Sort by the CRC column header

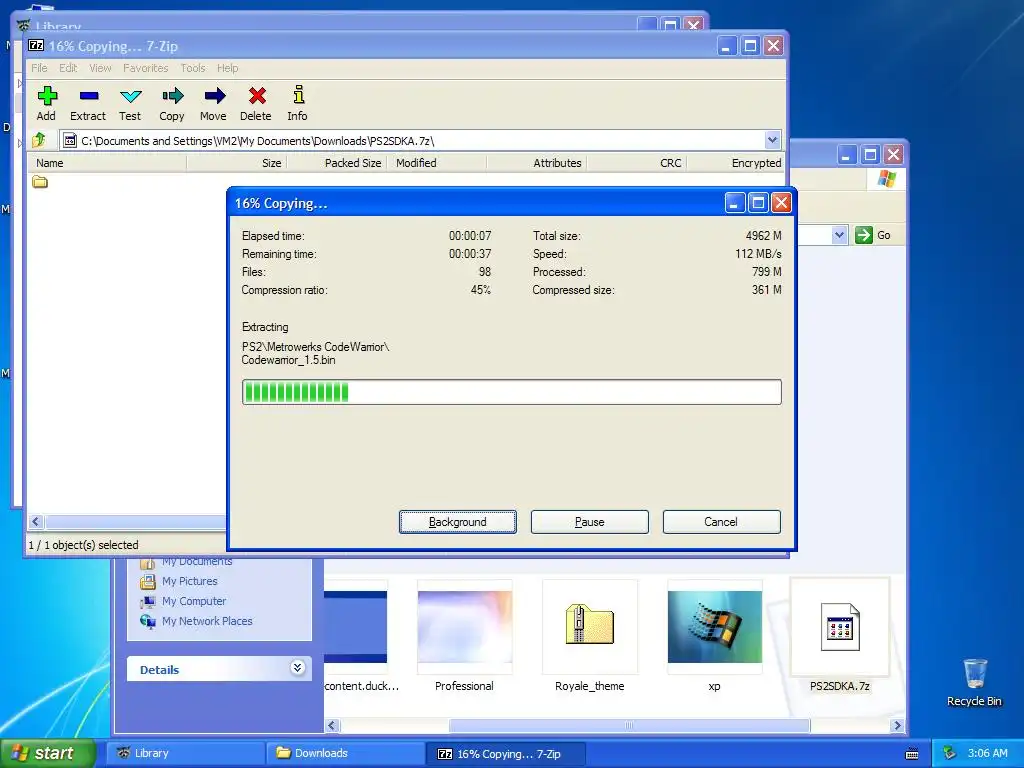(637, 163)
